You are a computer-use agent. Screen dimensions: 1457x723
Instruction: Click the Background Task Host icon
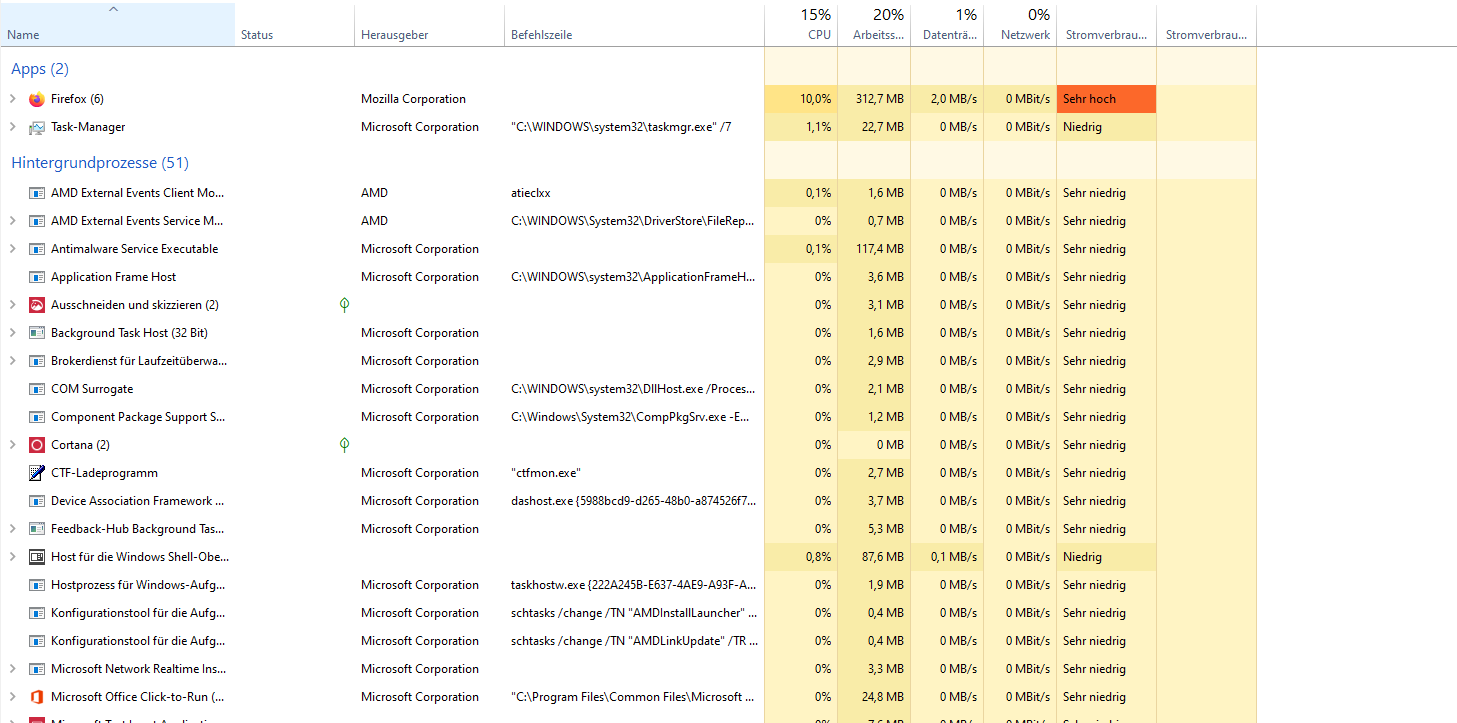37,333
